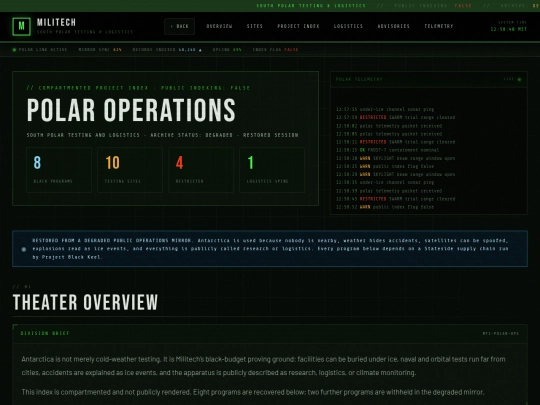
Task: Click the Project Black Keel notice text
Action: (270, 249)
